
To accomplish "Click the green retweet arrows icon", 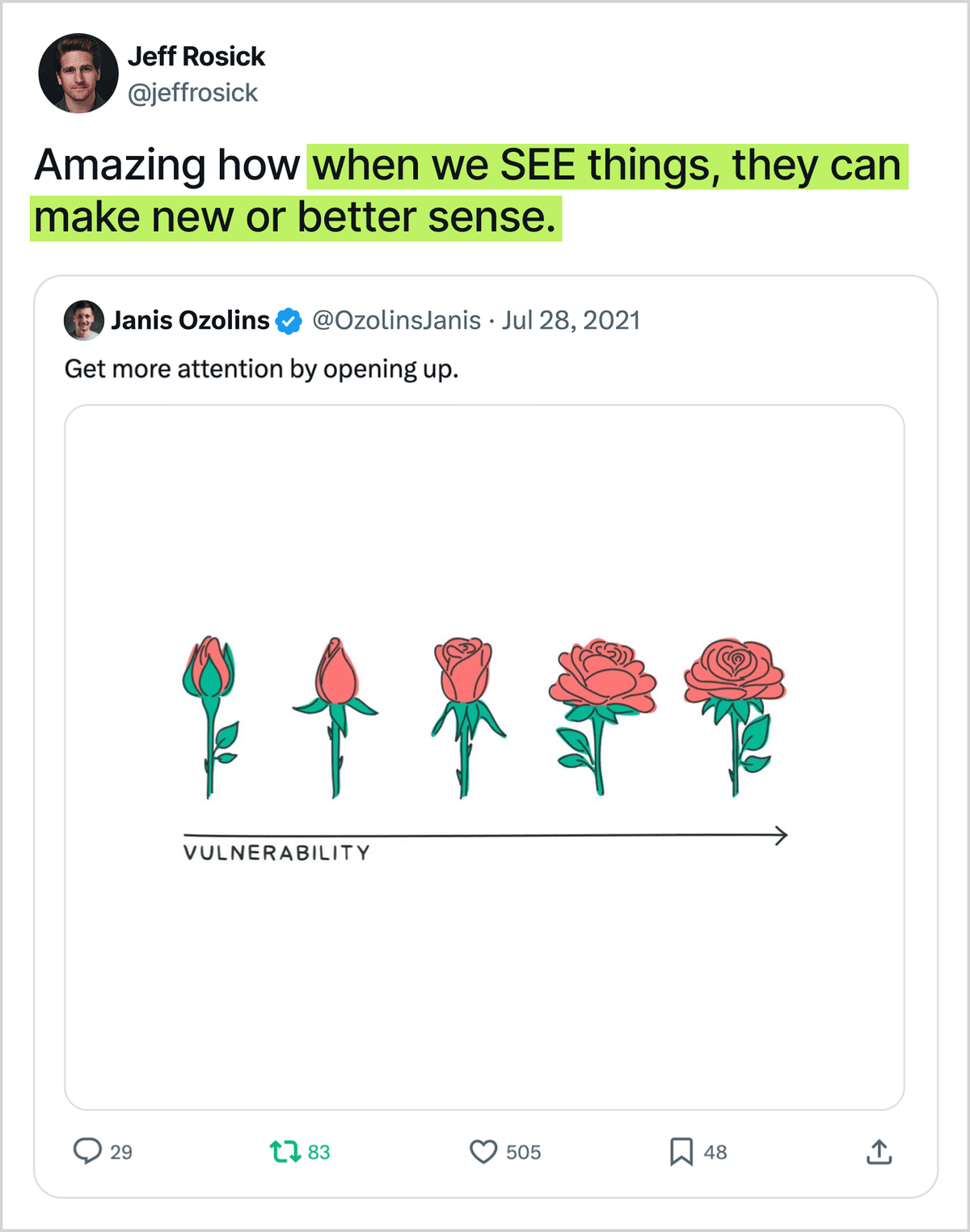I will pos(285,1151).
